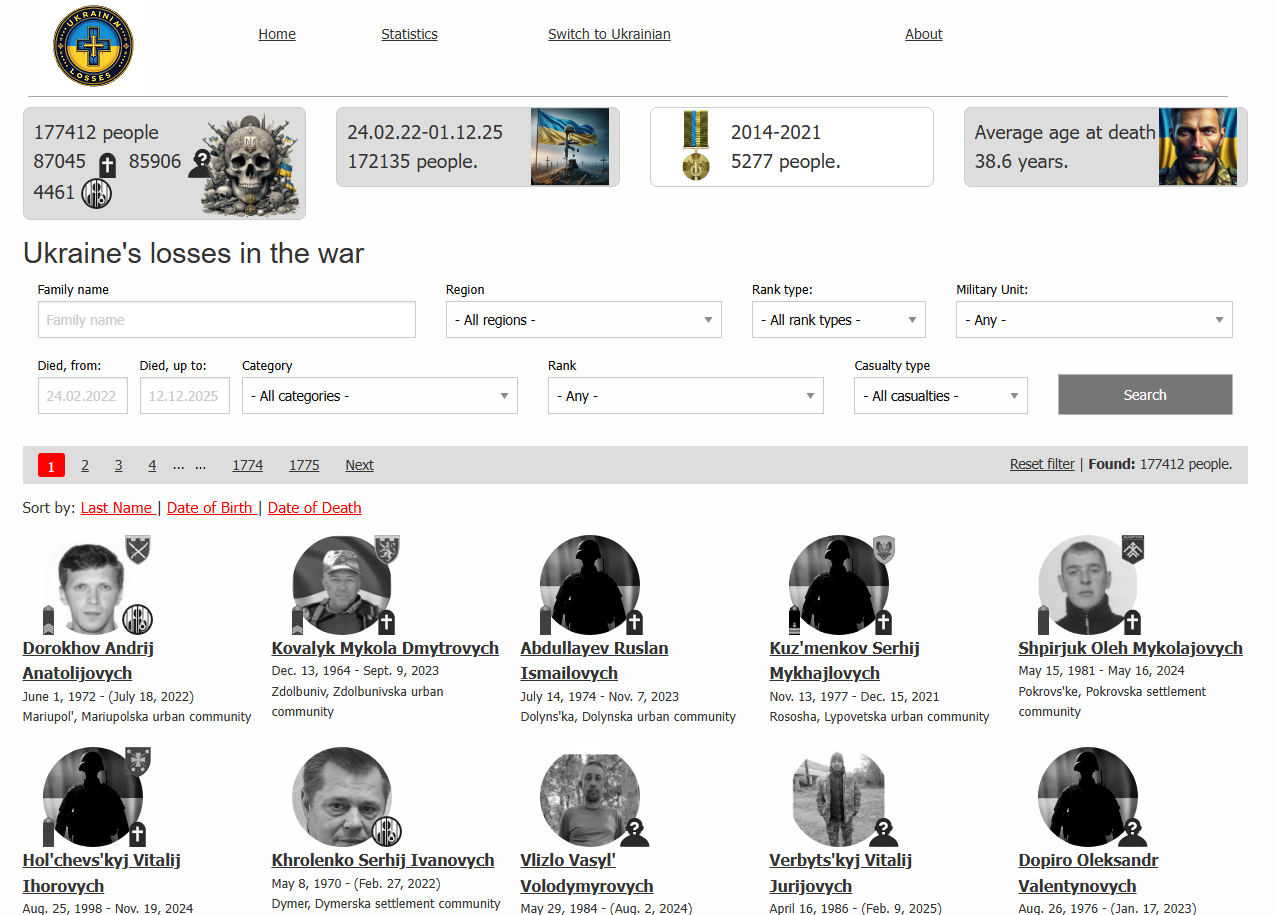1275x915 pixels.
Task: Click the soldier portrait in average age card
Action: 1198,147
